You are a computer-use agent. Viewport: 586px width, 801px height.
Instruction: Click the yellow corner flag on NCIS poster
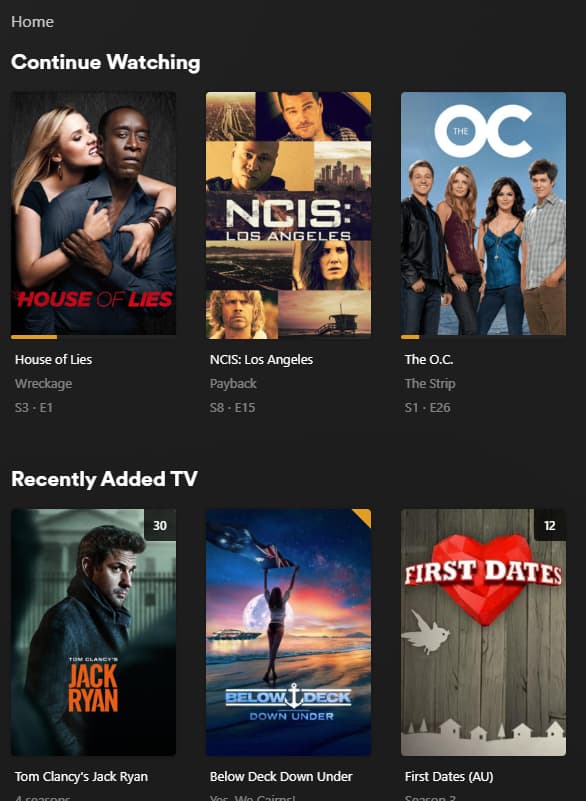click(364, 99)
